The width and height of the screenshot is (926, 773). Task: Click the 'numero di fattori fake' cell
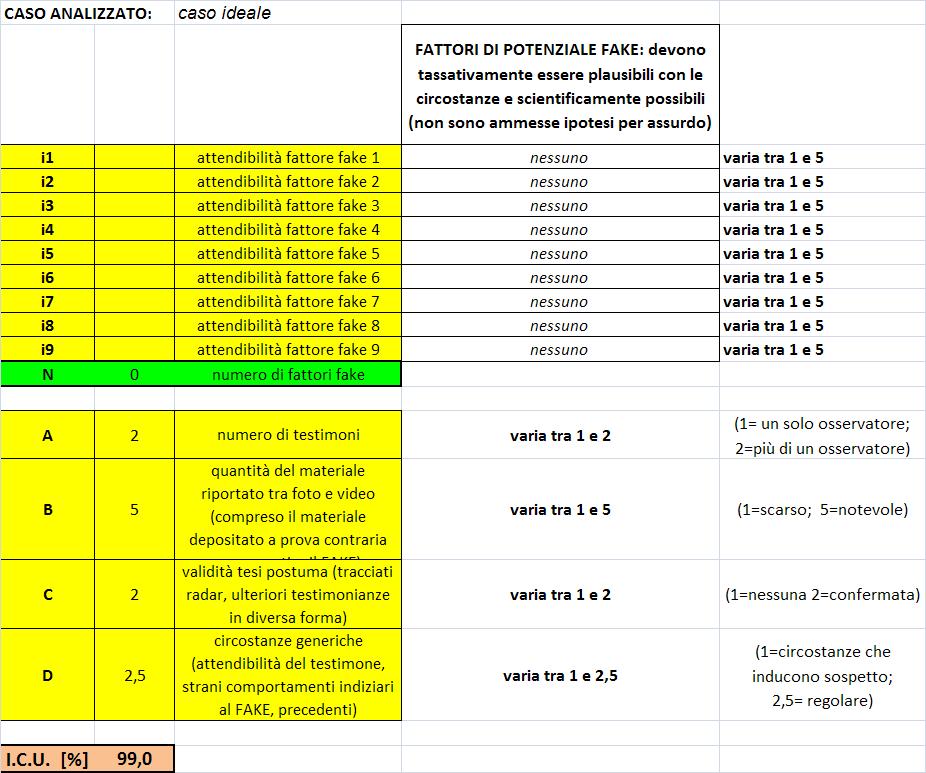288,374
